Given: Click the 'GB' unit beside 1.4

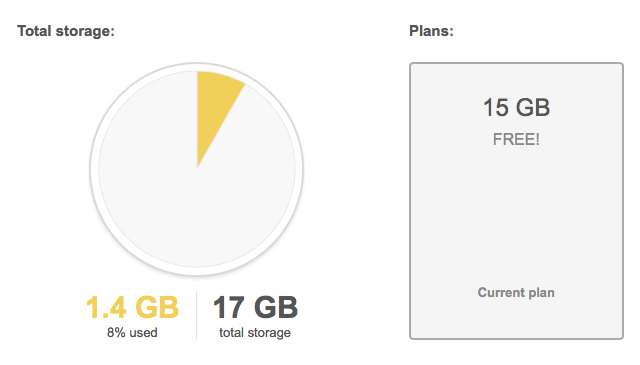Looking at the screenshot, I should pos(157,307).
